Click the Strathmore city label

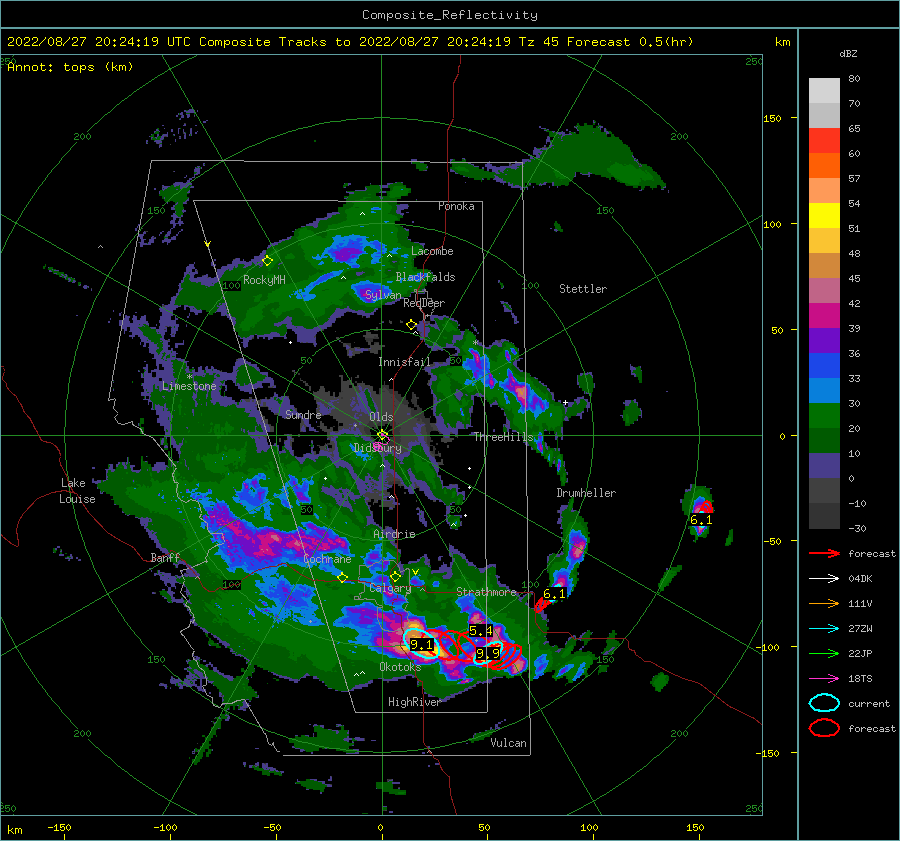tap(487, 592)
